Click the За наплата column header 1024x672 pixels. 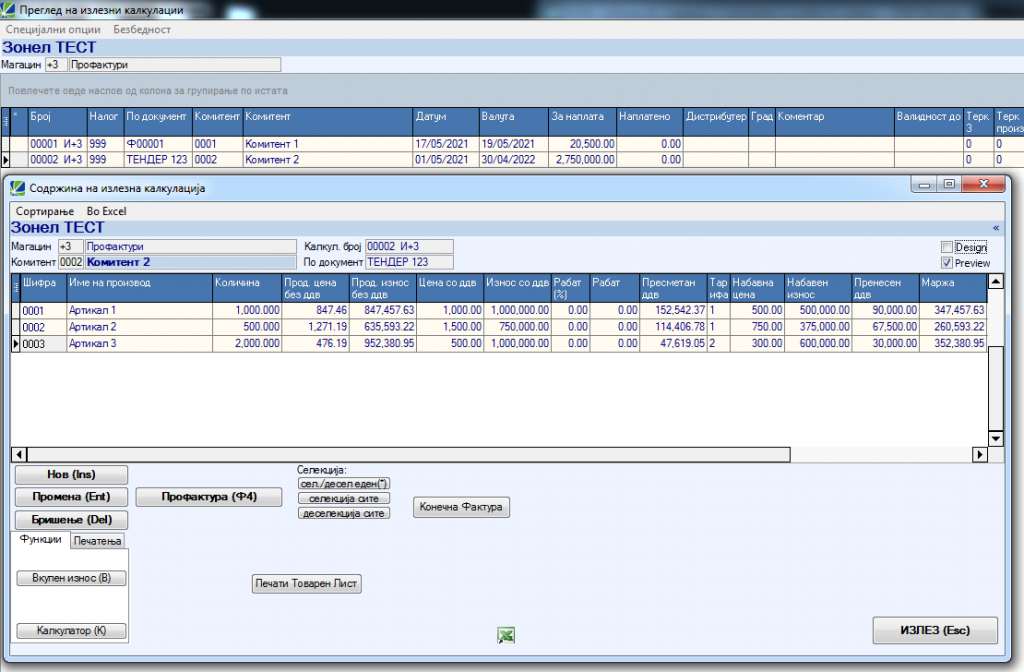click(x=583, y=122)
